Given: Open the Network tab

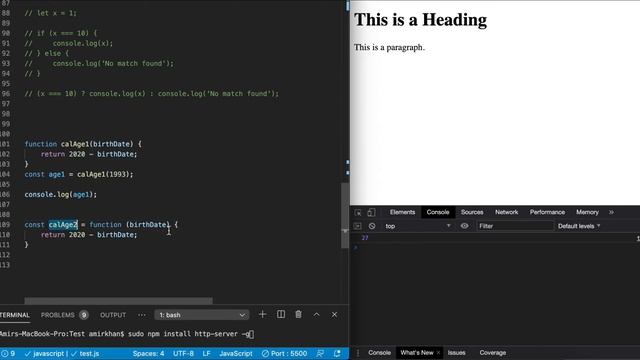Looking at the screenshot, I should (507, 212).
